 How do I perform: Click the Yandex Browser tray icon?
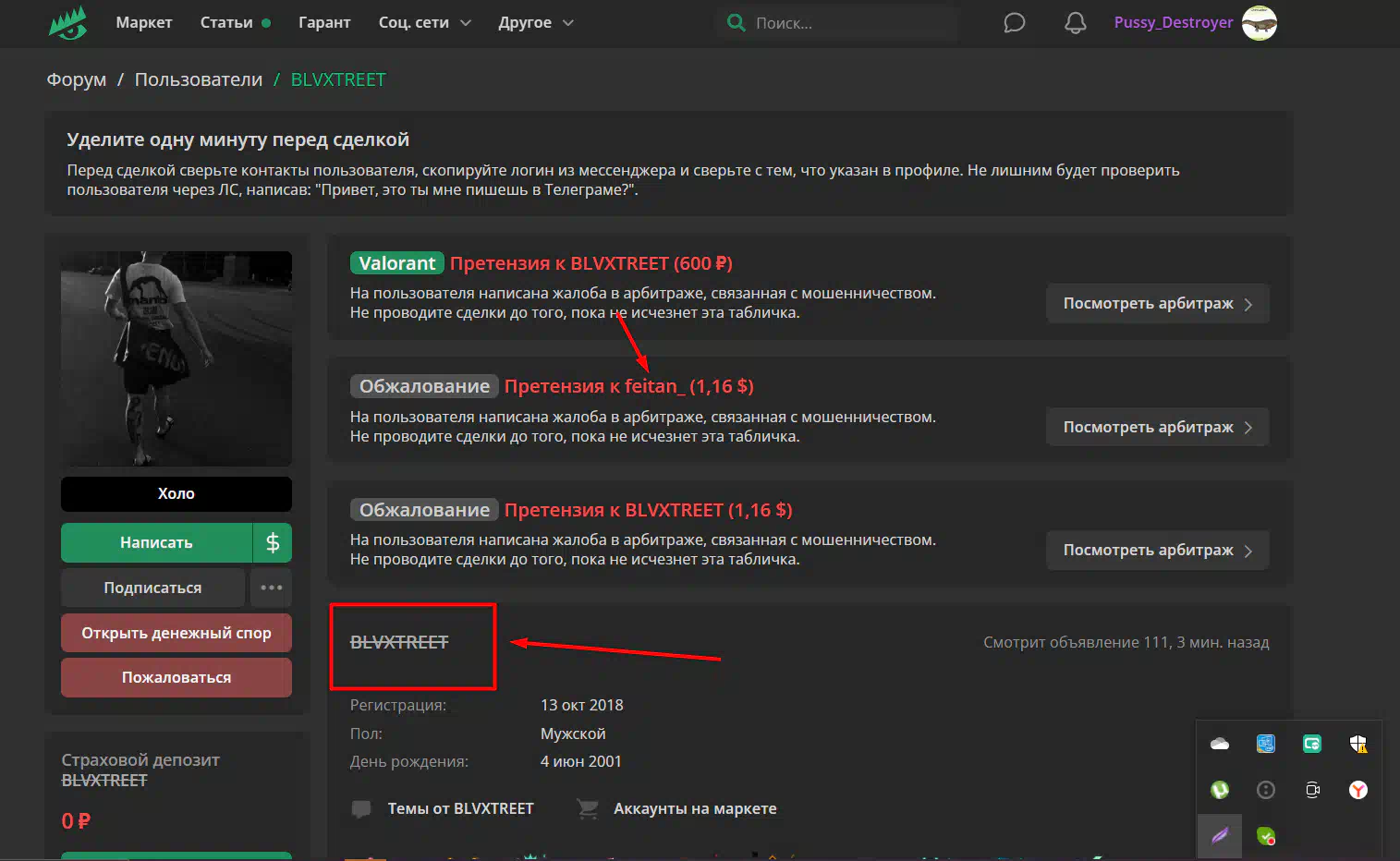click(1357, 790)
